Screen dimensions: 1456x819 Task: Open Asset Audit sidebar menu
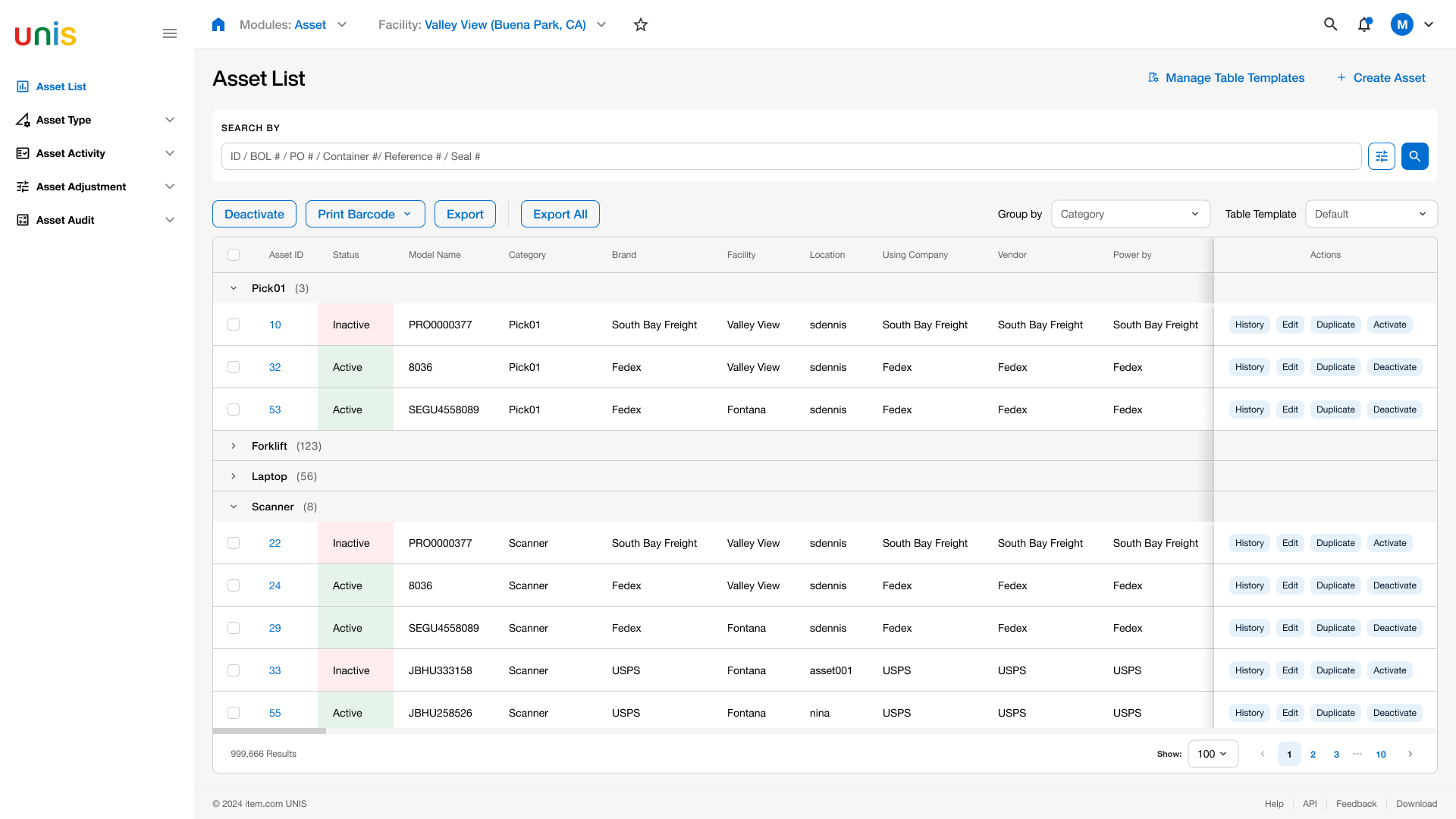click(96, 220)
